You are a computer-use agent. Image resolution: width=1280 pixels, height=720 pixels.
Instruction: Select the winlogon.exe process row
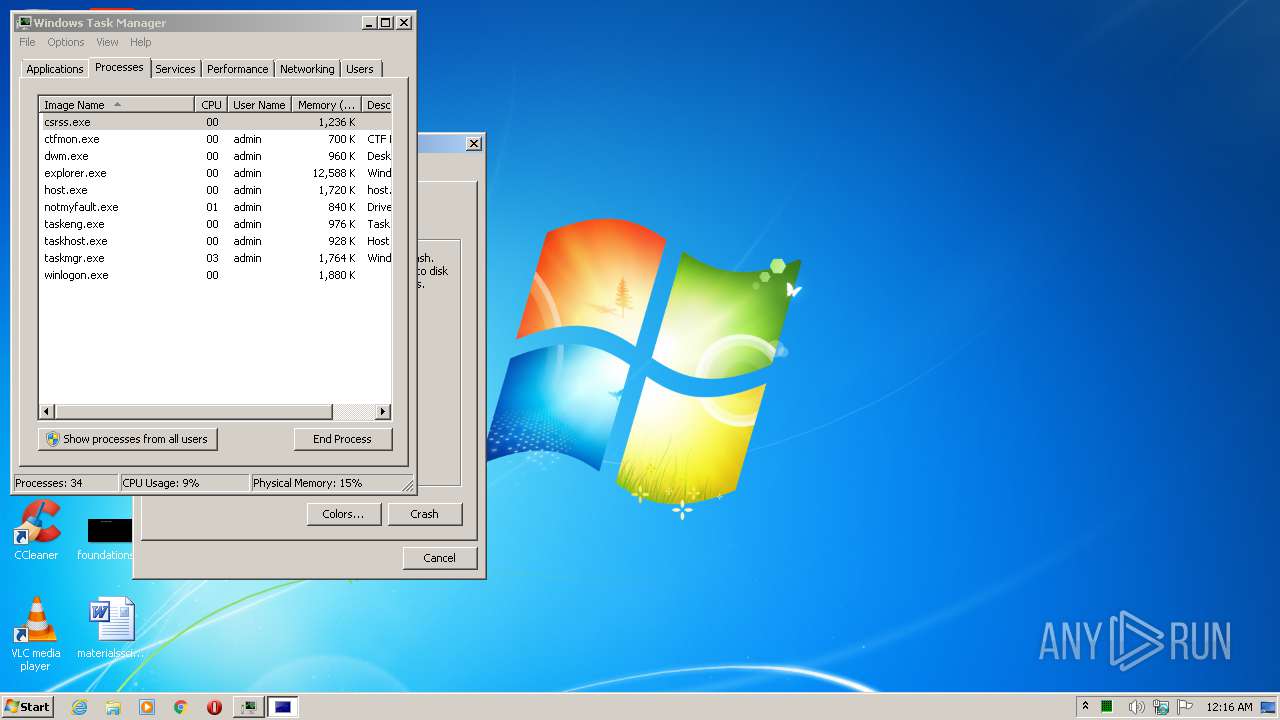click(215, 275)
